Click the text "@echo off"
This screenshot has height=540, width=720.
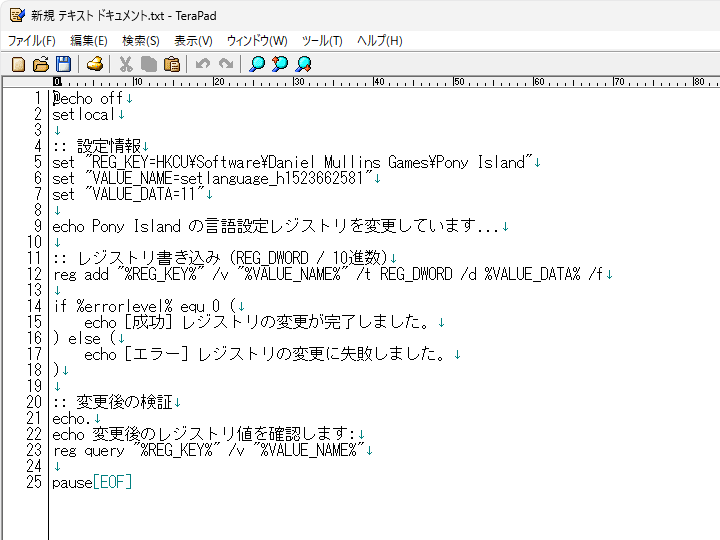pos(87,99)
